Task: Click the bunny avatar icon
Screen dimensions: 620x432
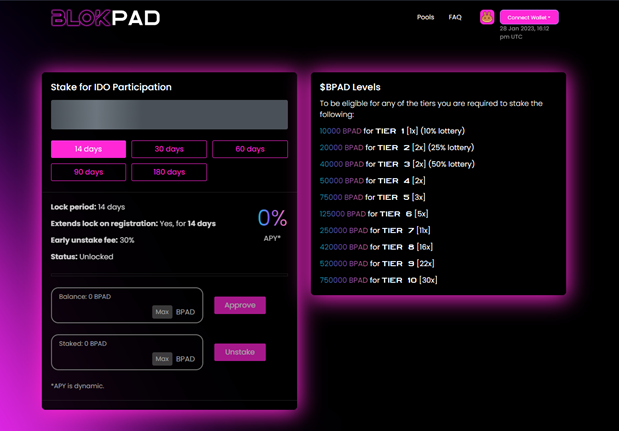Action: coord(487,17)
